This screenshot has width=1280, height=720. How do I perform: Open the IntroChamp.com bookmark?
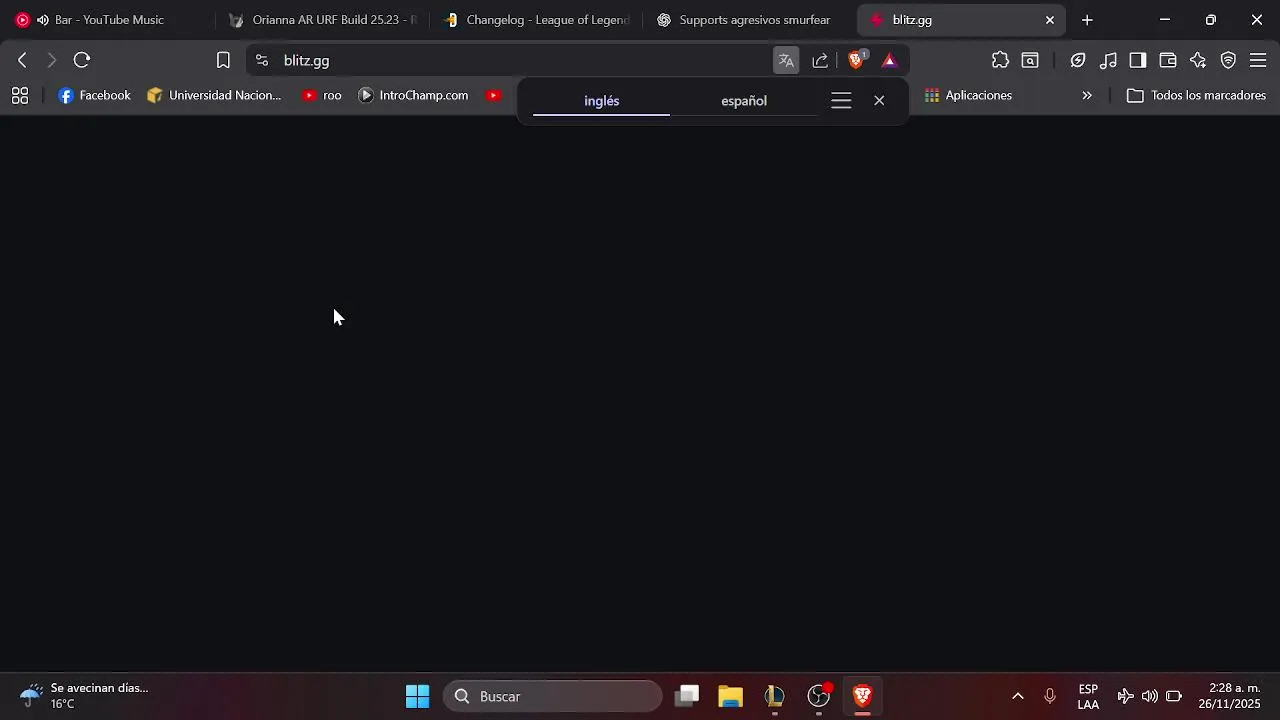point(413,96)
